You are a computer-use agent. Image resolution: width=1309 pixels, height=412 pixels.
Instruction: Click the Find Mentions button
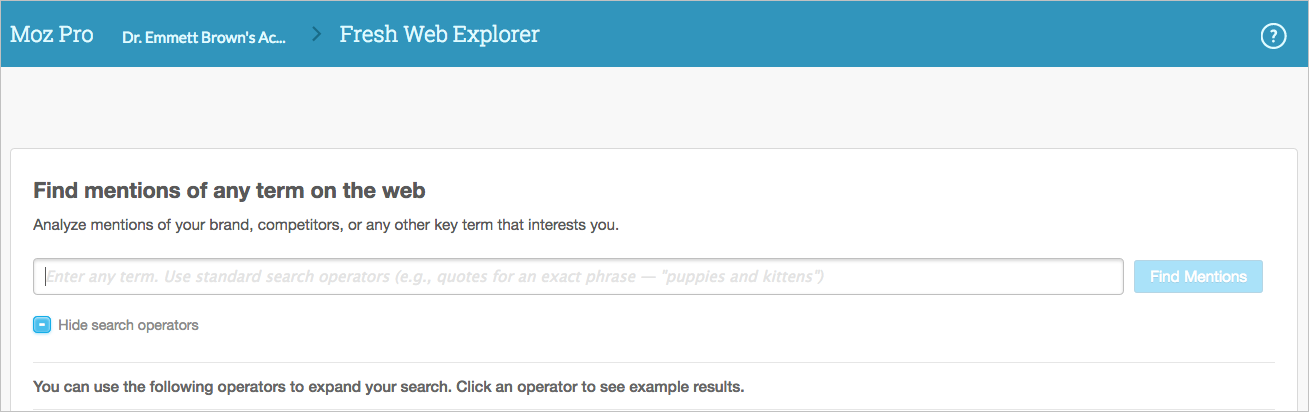(1198, 277)
